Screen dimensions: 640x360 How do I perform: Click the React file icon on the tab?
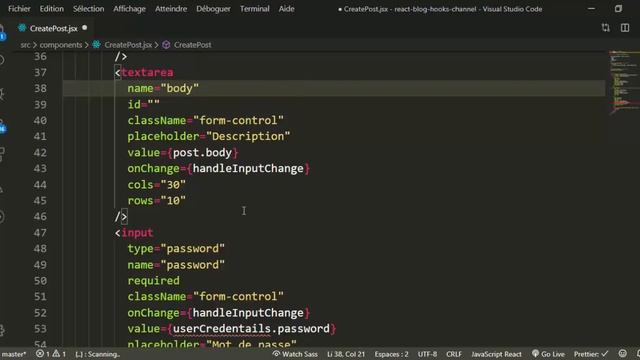pos(22,28)
